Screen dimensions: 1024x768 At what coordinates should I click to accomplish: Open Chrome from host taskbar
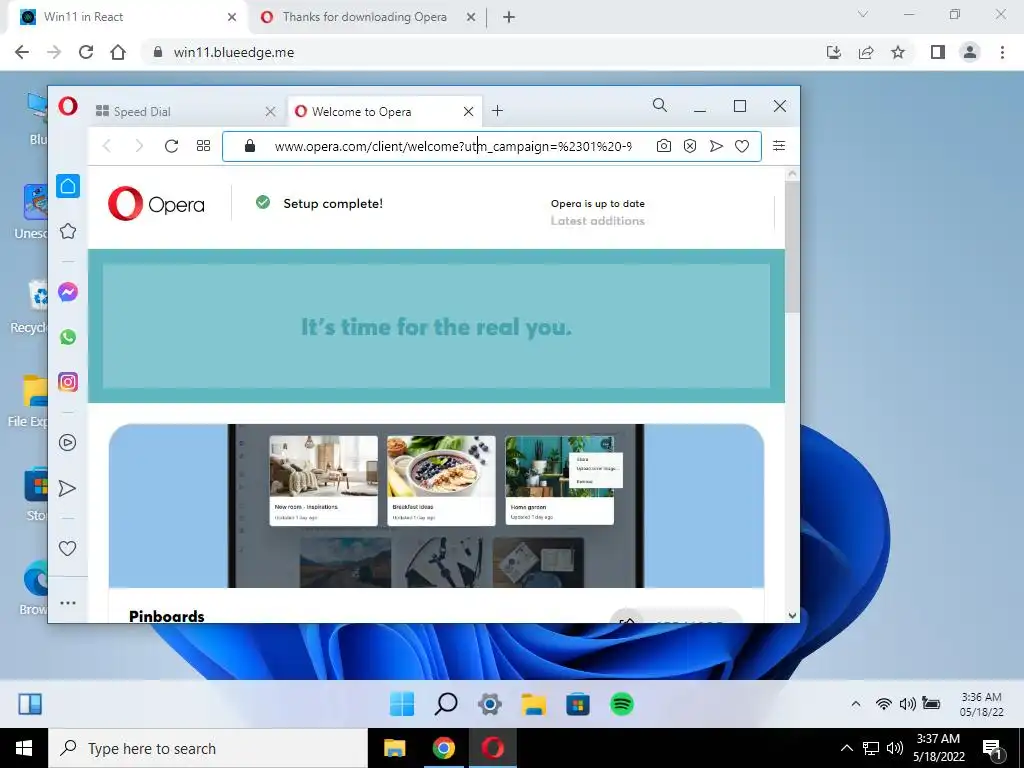tap(443, 748)
